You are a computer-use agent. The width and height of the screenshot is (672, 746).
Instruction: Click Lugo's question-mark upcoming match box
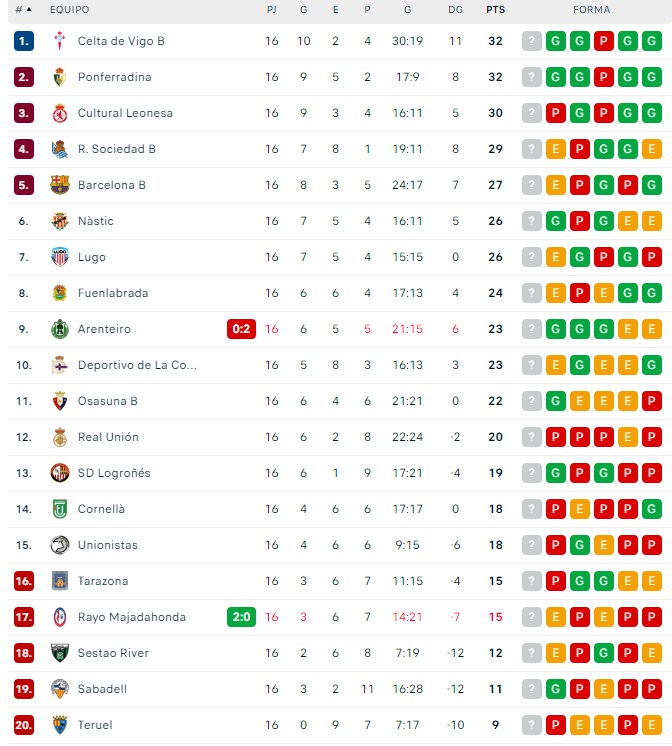(532, 257)
